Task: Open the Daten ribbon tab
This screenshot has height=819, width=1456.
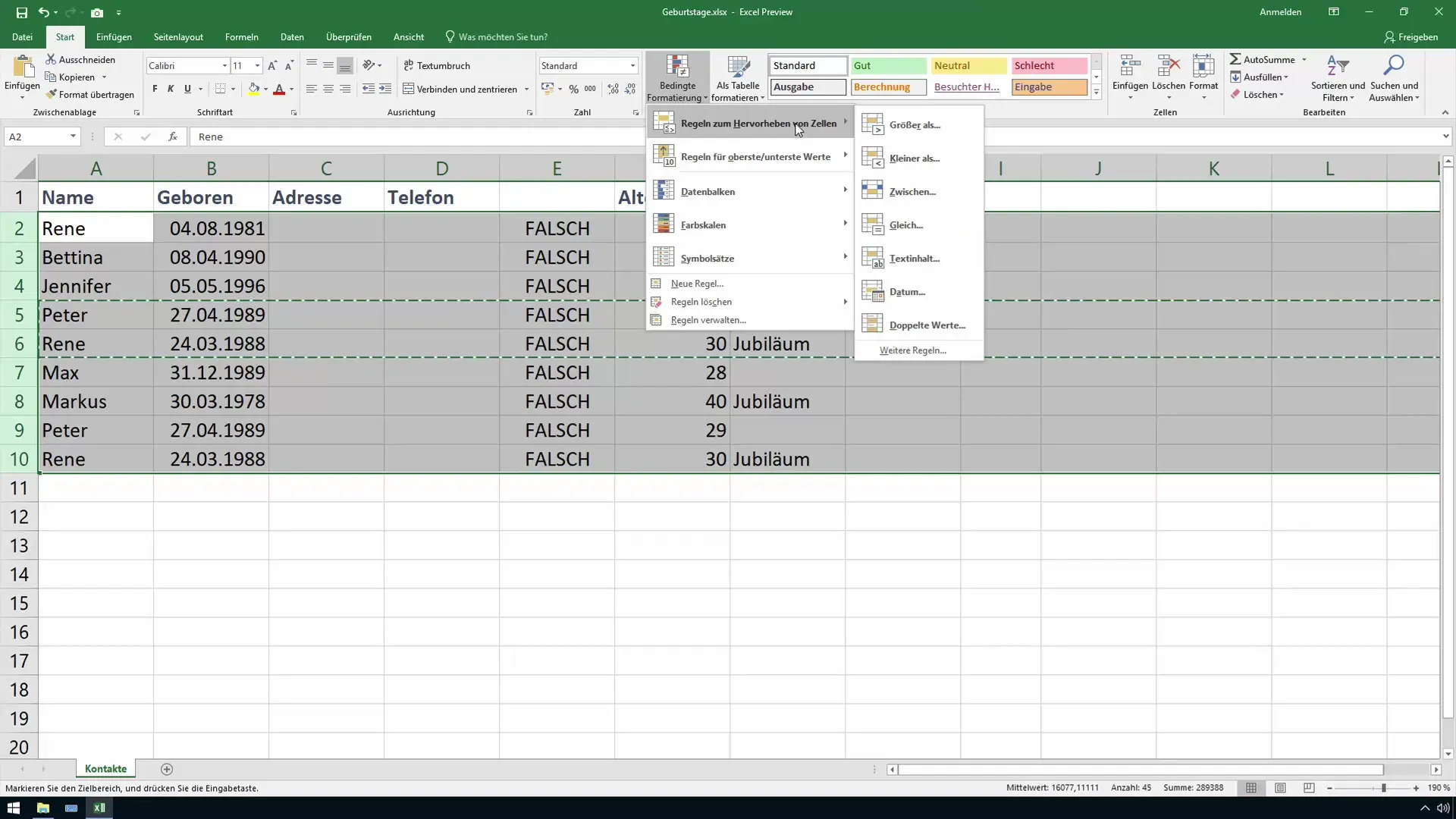Action: point(292,36)
